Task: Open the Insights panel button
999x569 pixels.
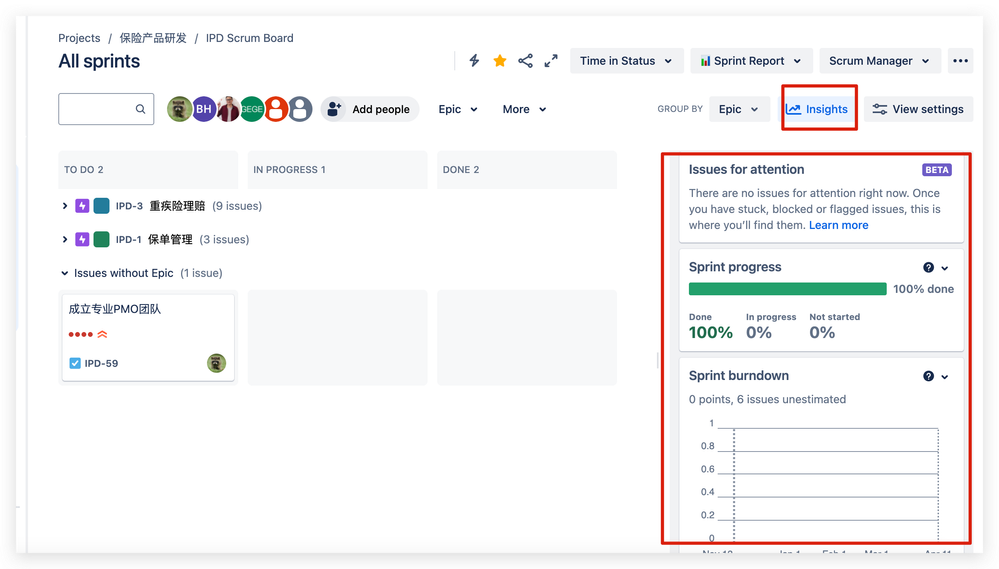Action: point(817,109)
